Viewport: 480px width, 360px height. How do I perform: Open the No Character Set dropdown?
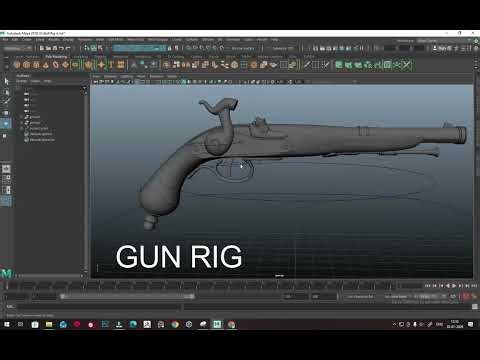[360, 296]
